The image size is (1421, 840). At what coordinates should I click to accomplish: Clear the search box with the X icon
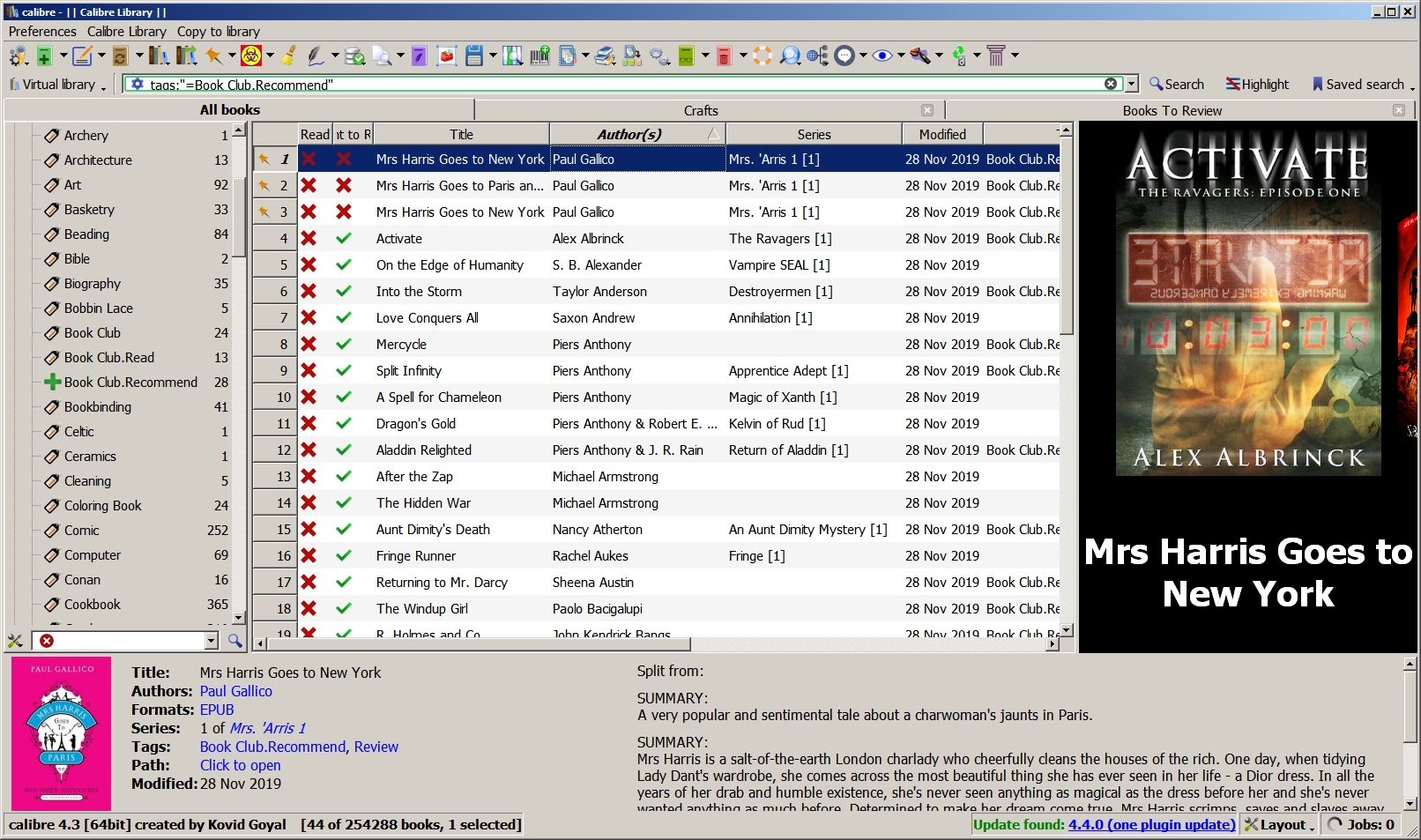[x=1111, y=84]
